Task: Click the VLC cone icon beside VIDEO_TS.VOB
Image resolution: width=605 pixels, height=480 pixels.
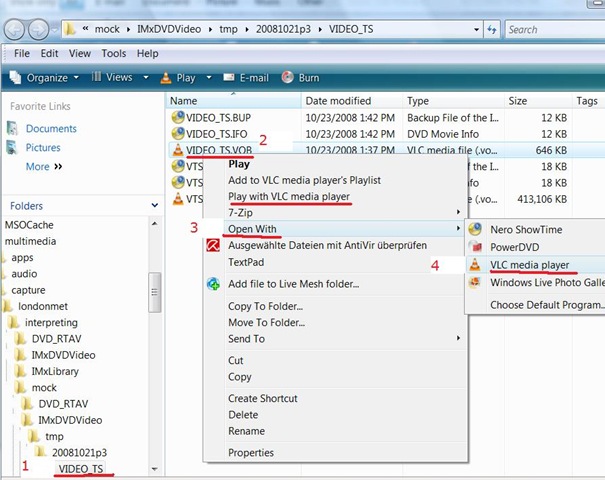Action: (x=178, y=150)
